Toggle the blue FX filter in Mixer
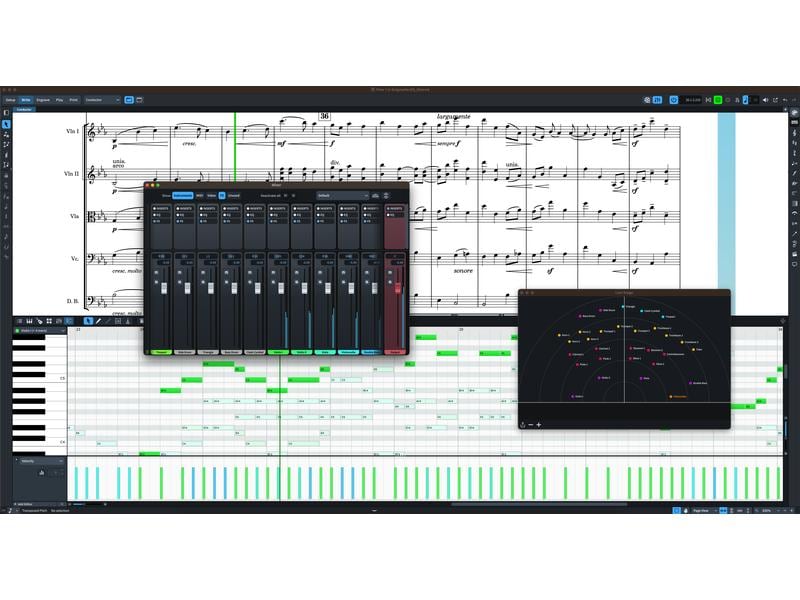Image resolution: width=800 pixels, height=600 pixels. pos(222,195)
